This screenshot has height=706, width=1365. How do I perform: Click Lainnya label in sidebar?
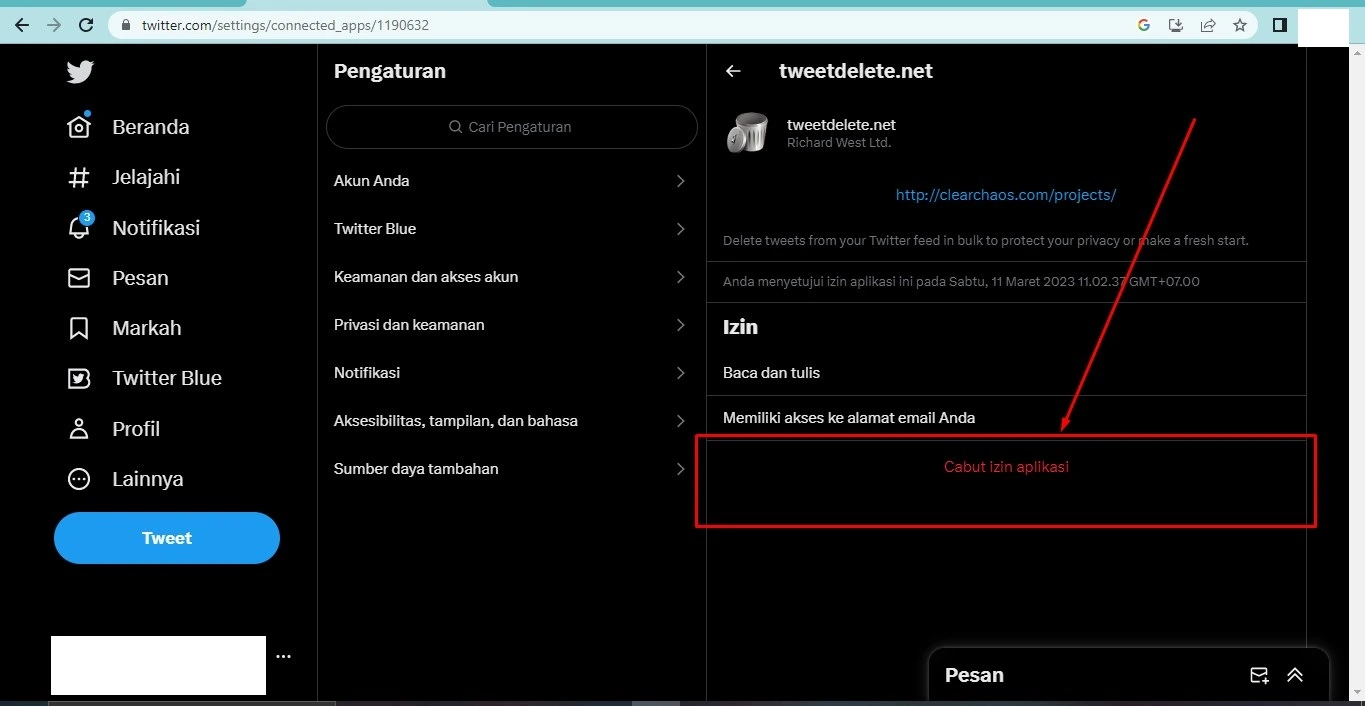[x=148, y=479]
